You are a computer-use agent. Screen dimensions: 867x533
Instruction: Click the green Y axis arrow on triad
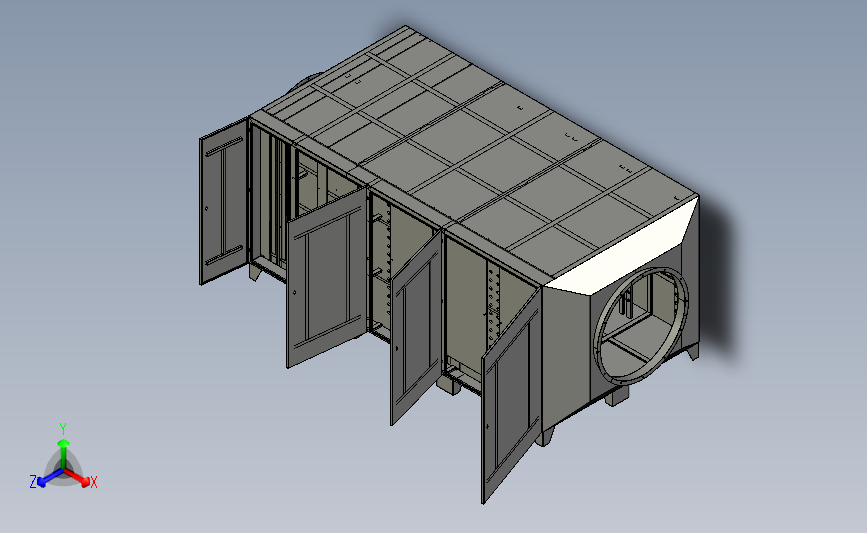pos(63,452)
